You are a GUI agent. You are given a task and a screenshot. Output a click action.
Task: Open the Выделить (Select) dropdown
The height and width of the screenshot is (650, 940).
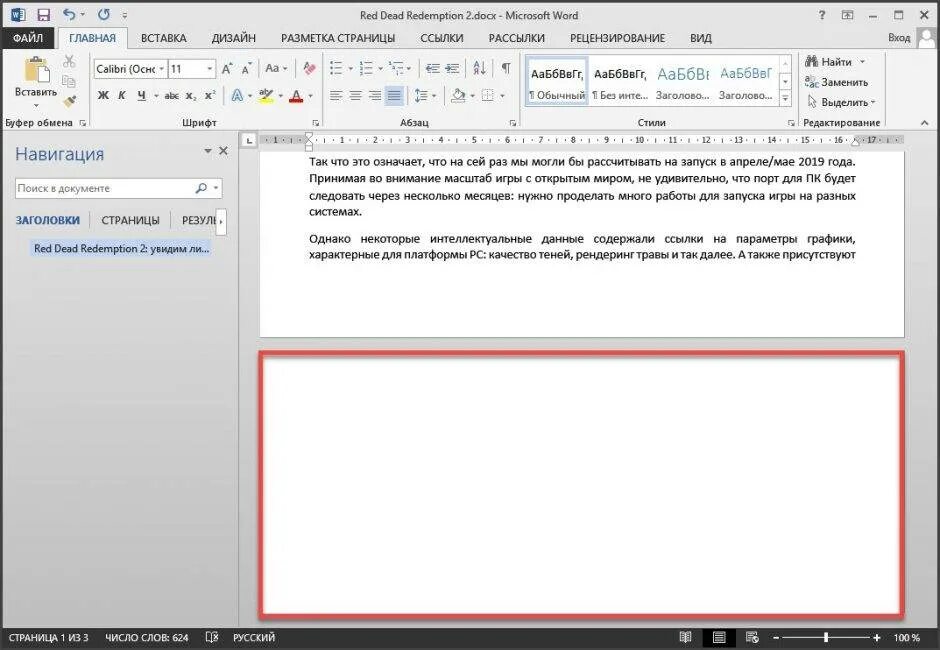(841, 103)
